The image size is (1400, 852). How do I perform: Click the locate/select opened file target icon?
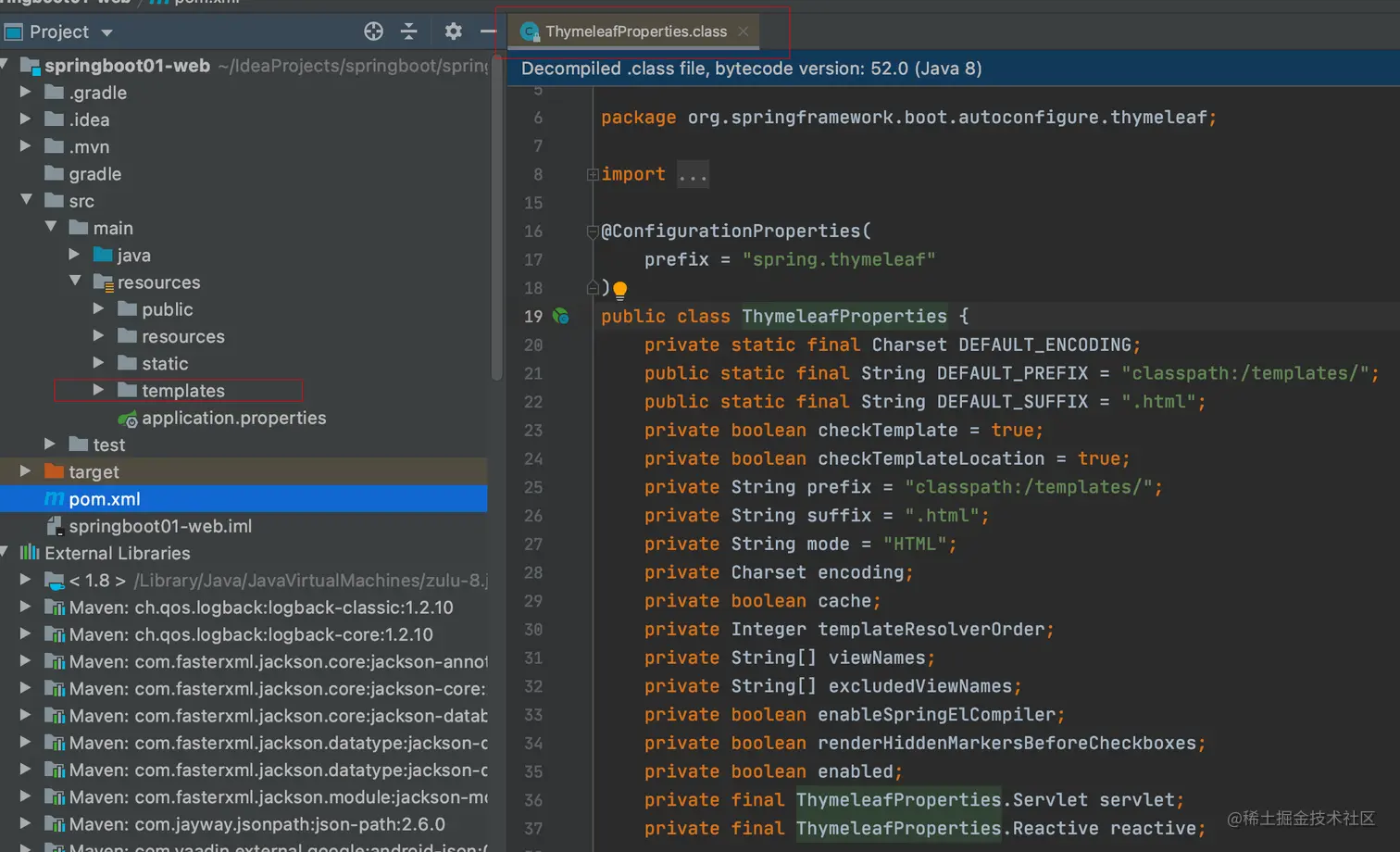373,31
